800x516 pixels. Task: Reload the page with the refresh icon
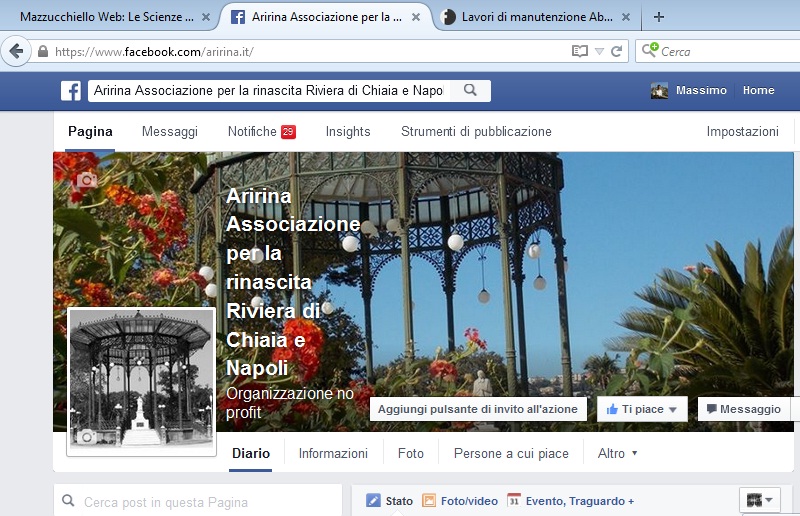(616, 52)
